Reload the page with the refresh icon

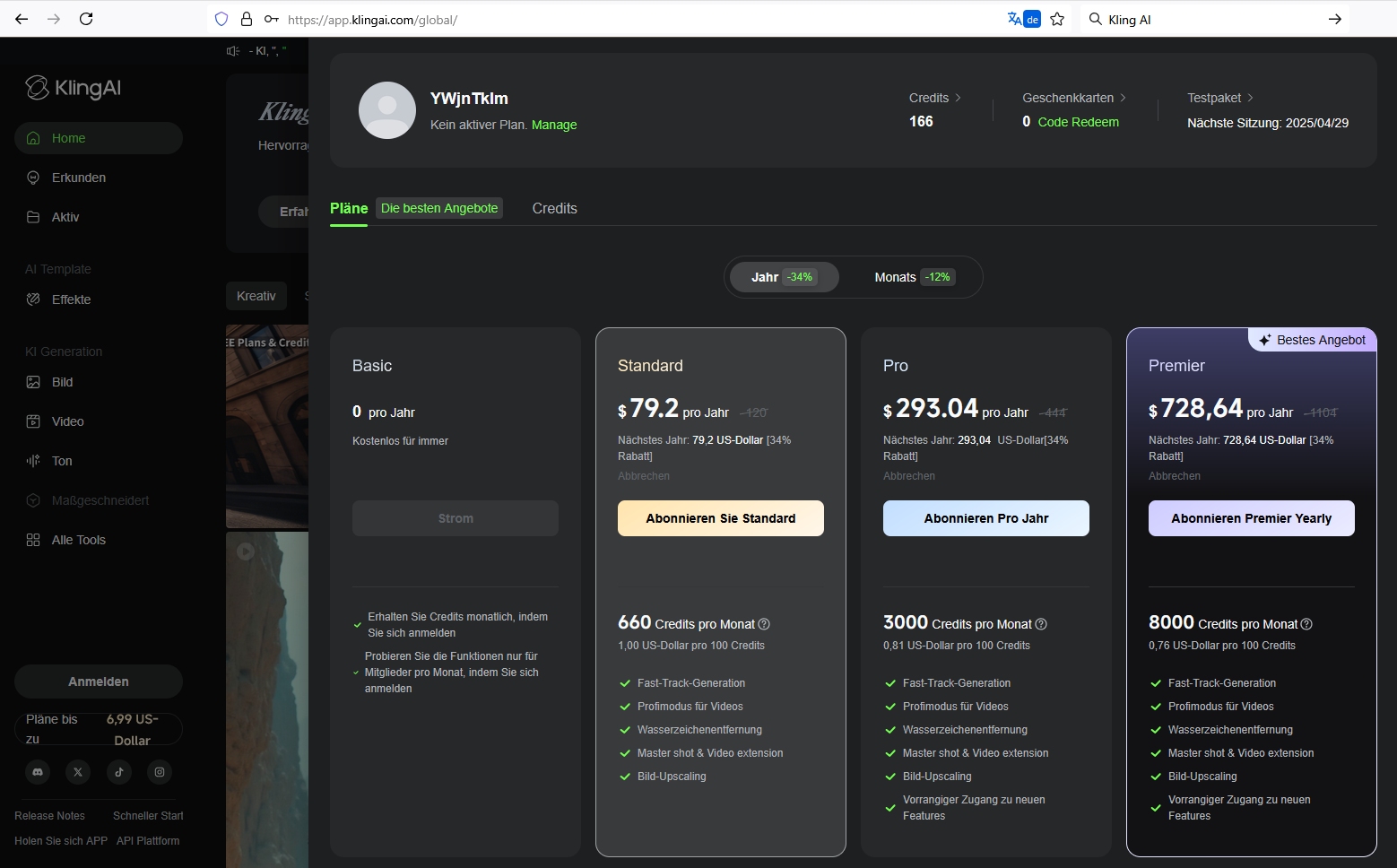[x=86, y=19]
